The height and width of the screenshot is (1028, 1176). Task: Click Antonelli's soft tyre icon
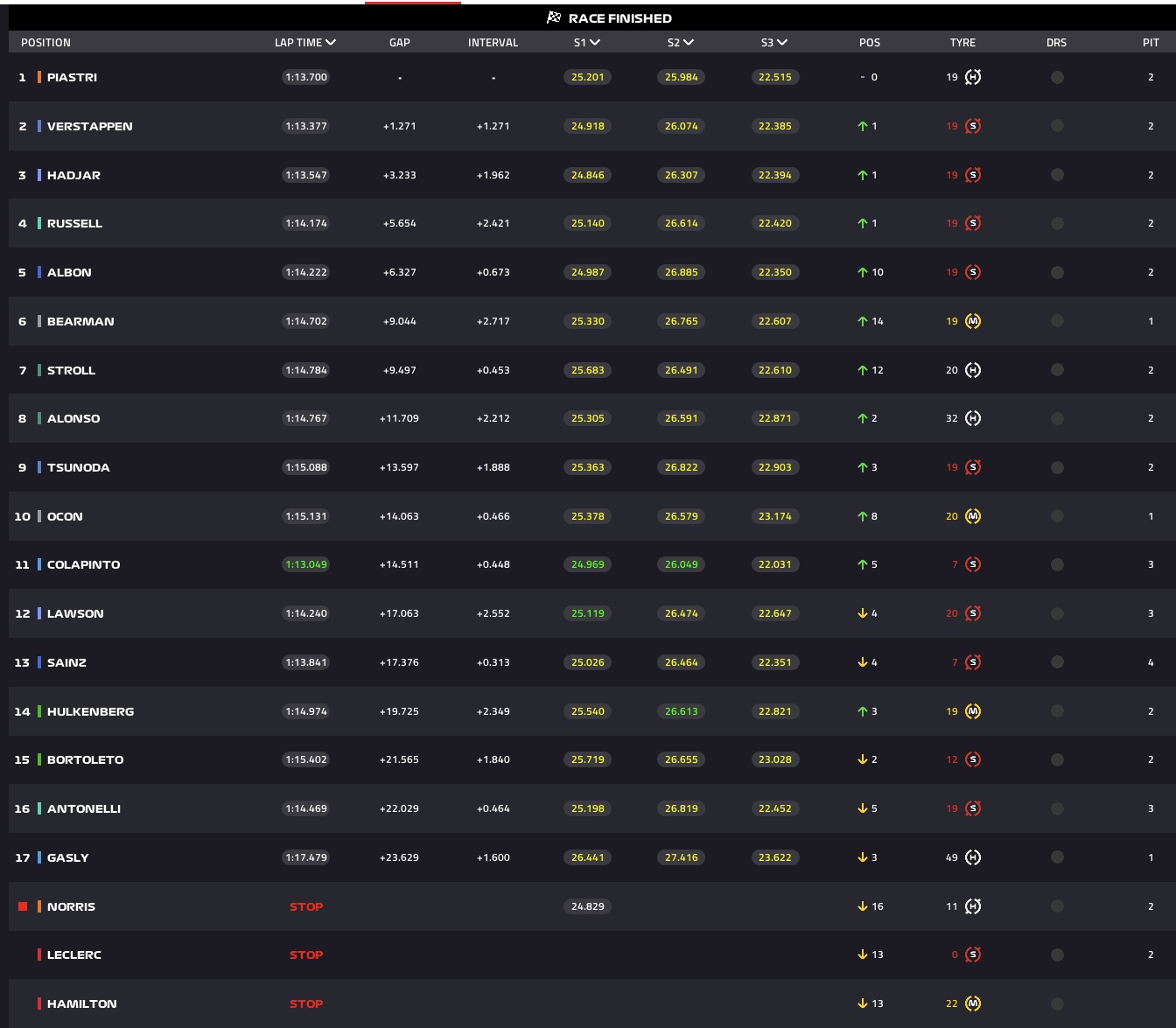coord(972,808)
